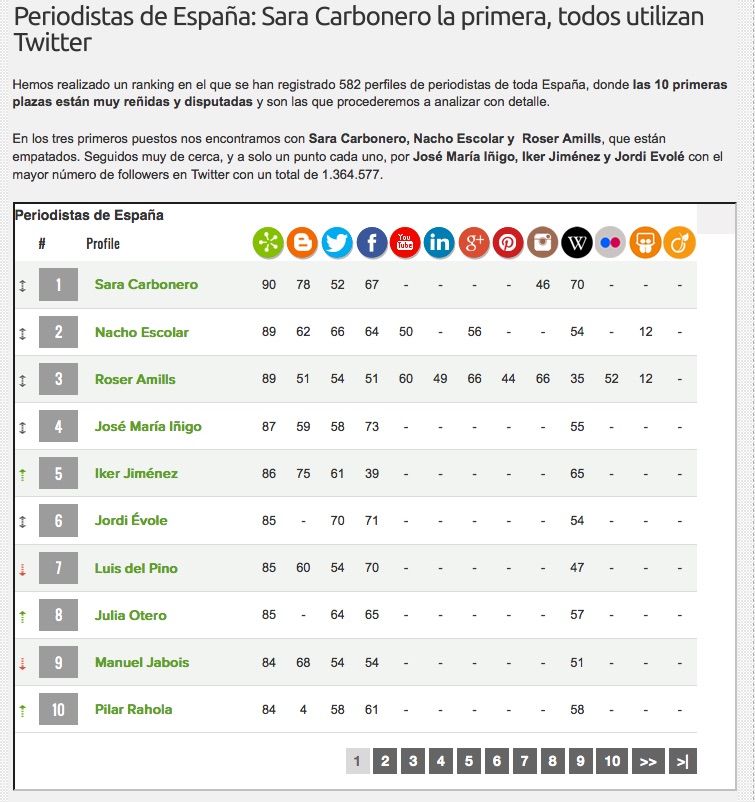Open Sara Carbonero's profile link
The height and width of the screenshot is (802, 755).
pyautogui.click(x=146, y=285)
